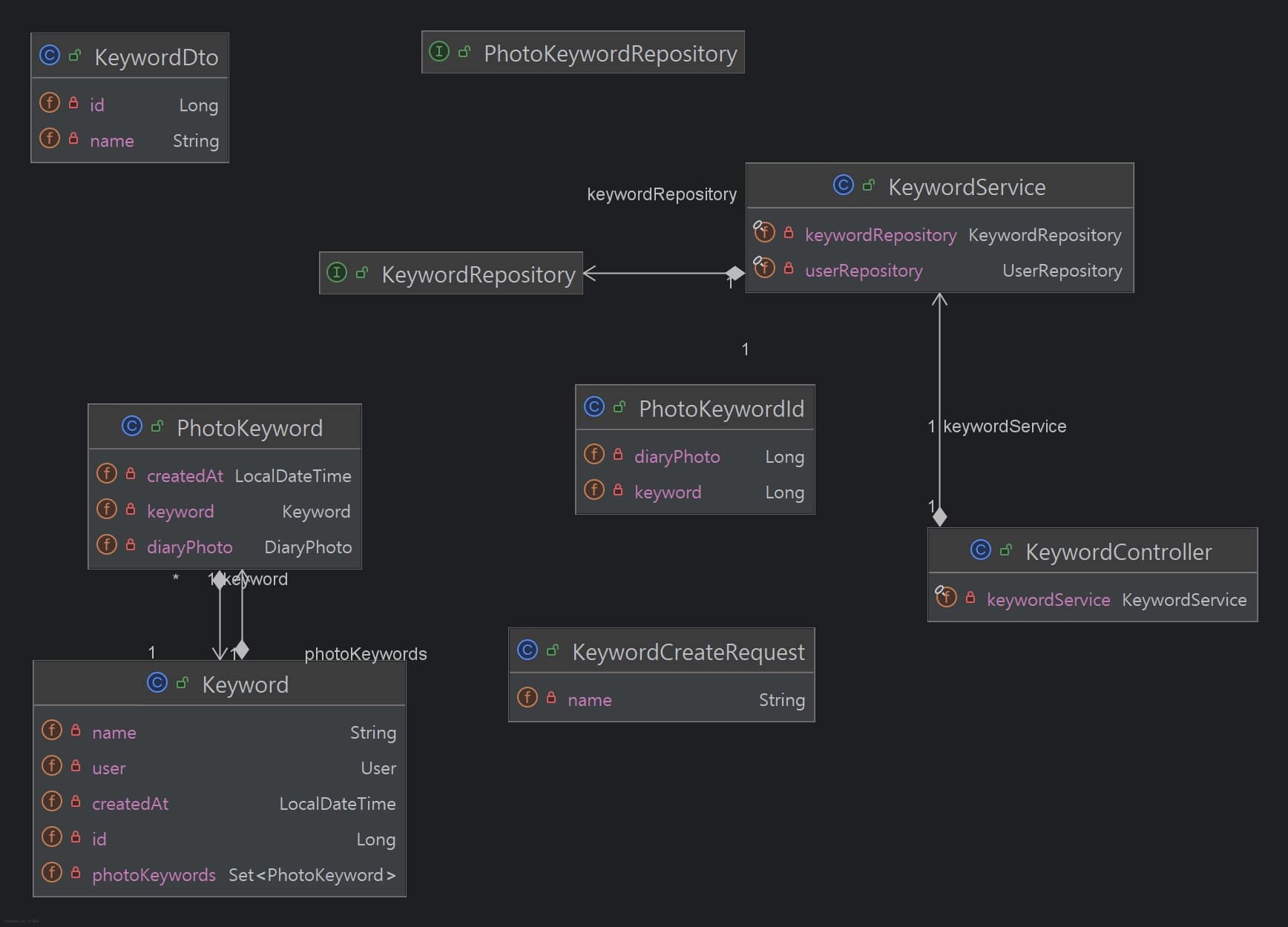Click the user field in Keyword class

pyautogui.click(x=108, y=768)
